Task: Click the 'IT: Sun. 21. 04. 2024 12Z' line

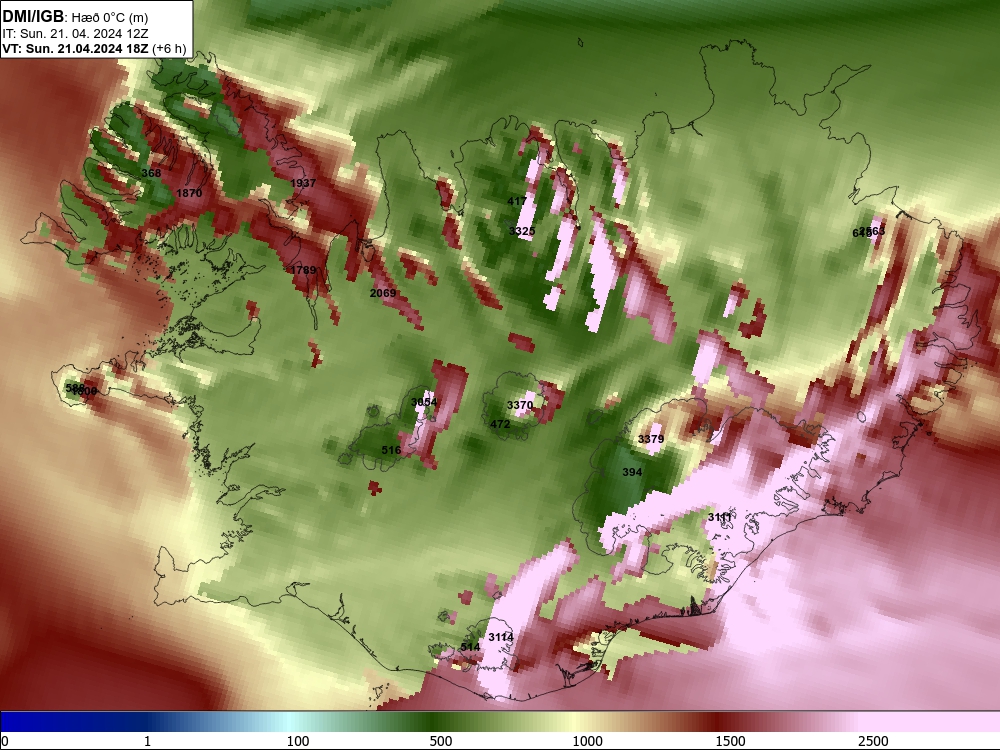Action: click(75, 34)
